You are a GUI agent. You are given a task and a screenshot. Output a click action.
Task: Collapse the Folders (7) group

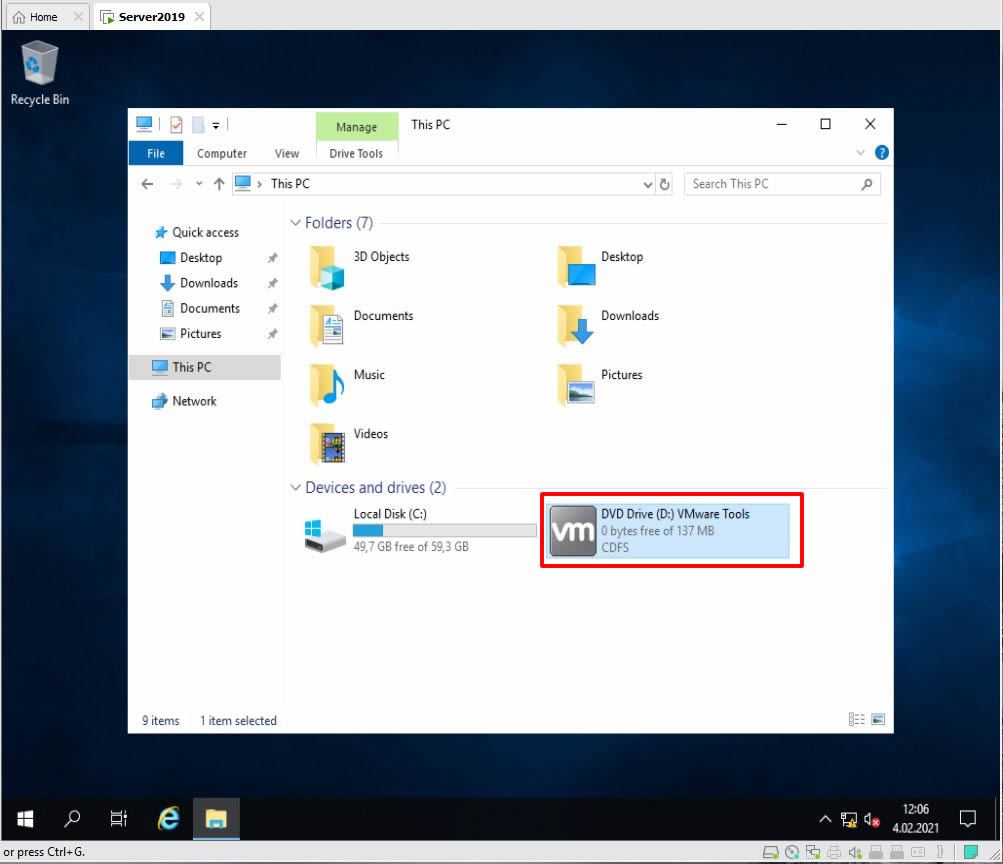tap(295, 223)
